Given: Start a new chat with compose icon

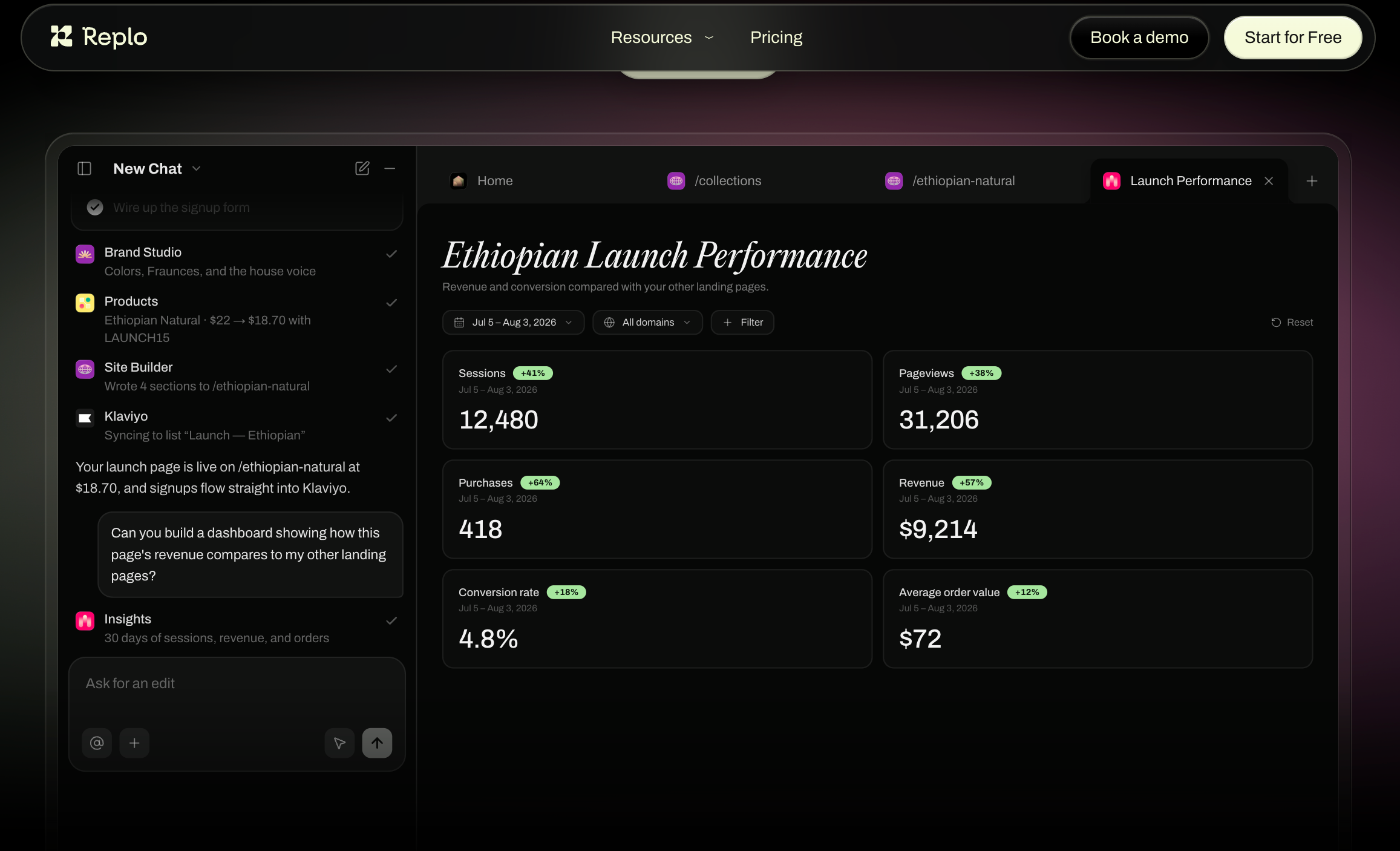Looking at the screenshot, I should 362,168.
